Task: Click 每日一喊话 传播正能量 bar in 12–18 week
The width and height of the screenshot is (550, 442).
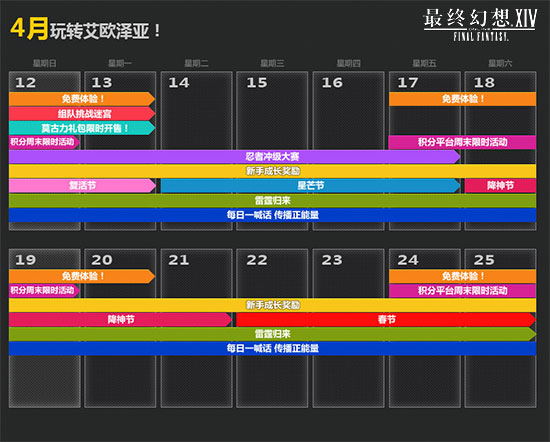Action: pos(273,215)
